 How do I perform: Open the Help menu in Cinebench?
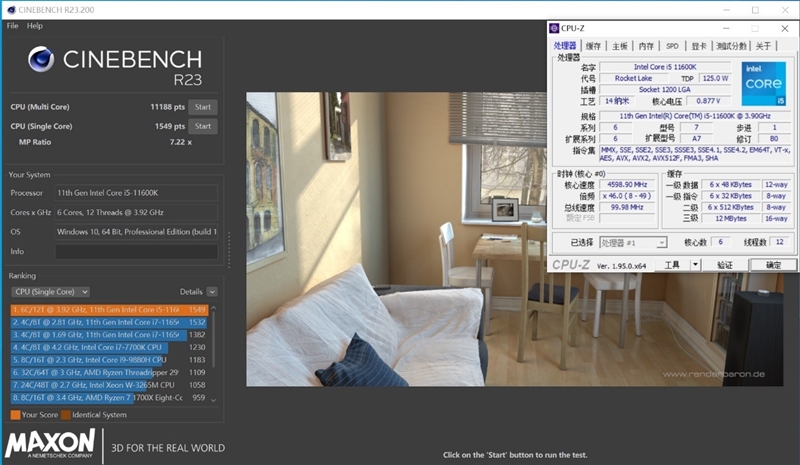point(35,26)
